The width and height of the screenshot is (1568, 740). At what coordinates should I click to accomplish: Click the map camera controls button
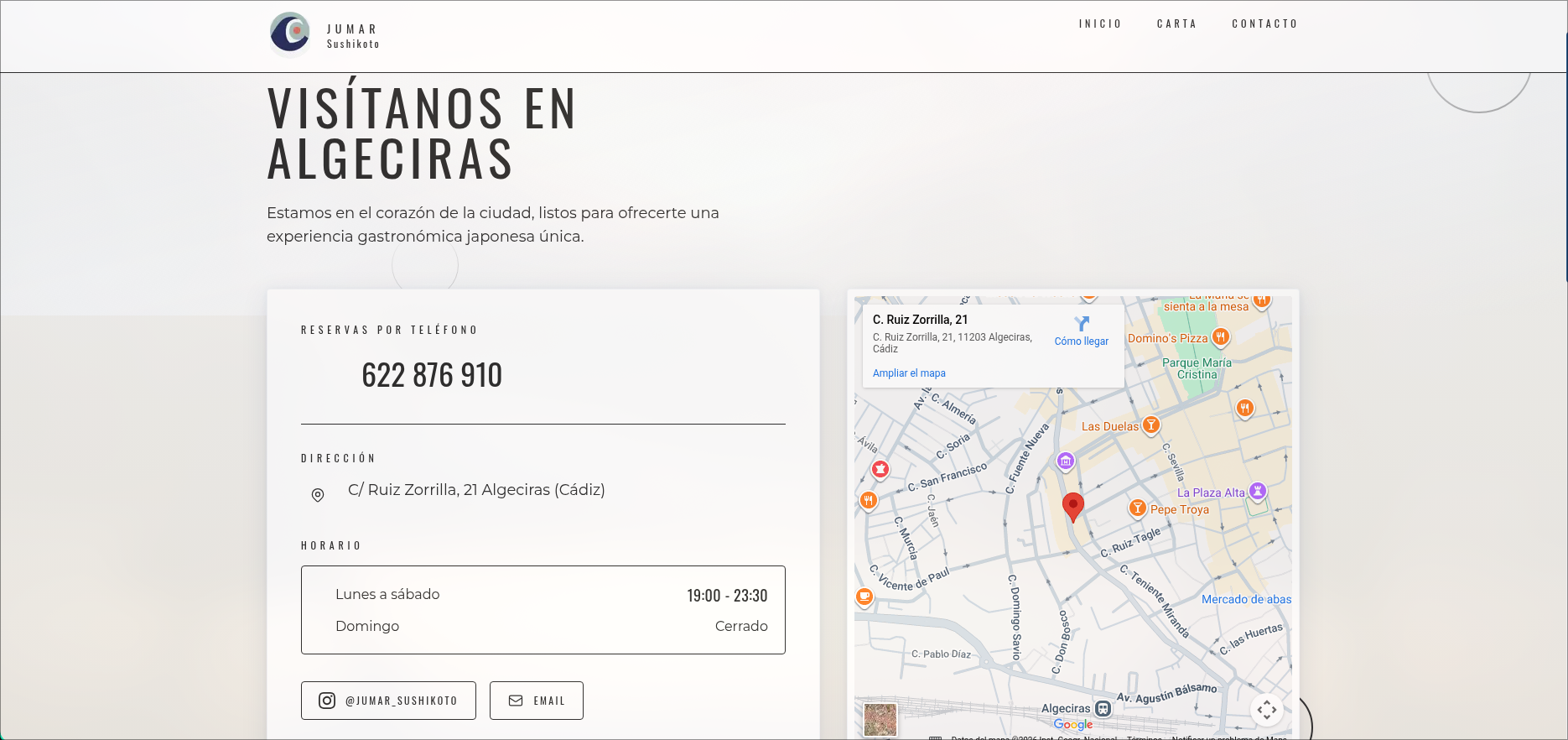pos(1267,710)
